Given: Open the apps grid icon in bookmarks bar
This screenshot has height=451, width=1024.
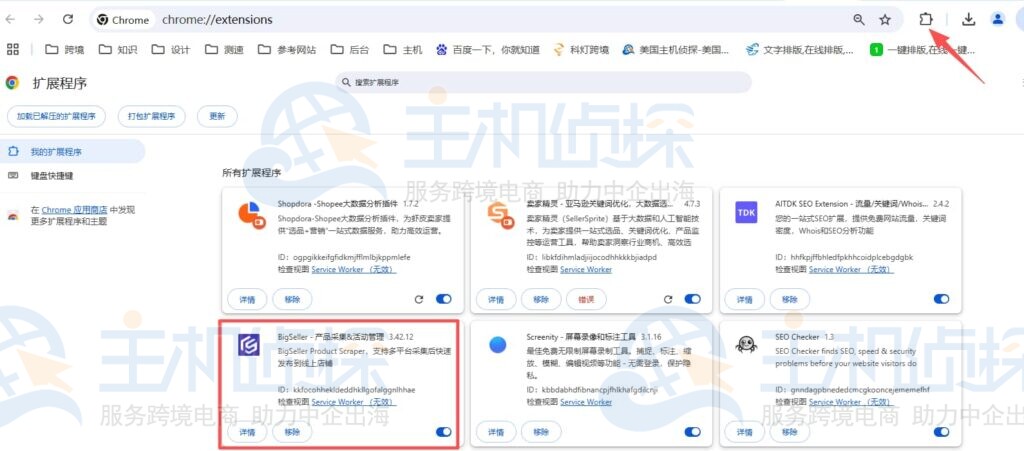Looking at the screenshot, I should (13, 49).
